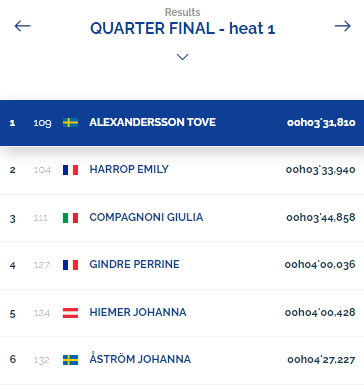
Task: Click the time 00h04'27,227
Action: 321,359
